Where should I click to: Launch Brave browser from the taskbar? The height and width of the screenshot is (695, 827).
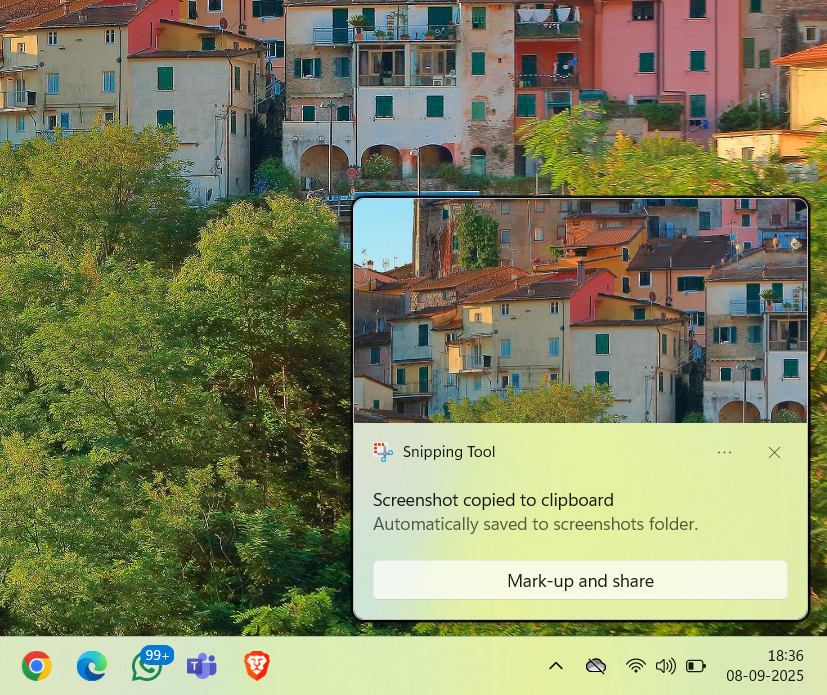pyautogui.click(x=257, y=666)
